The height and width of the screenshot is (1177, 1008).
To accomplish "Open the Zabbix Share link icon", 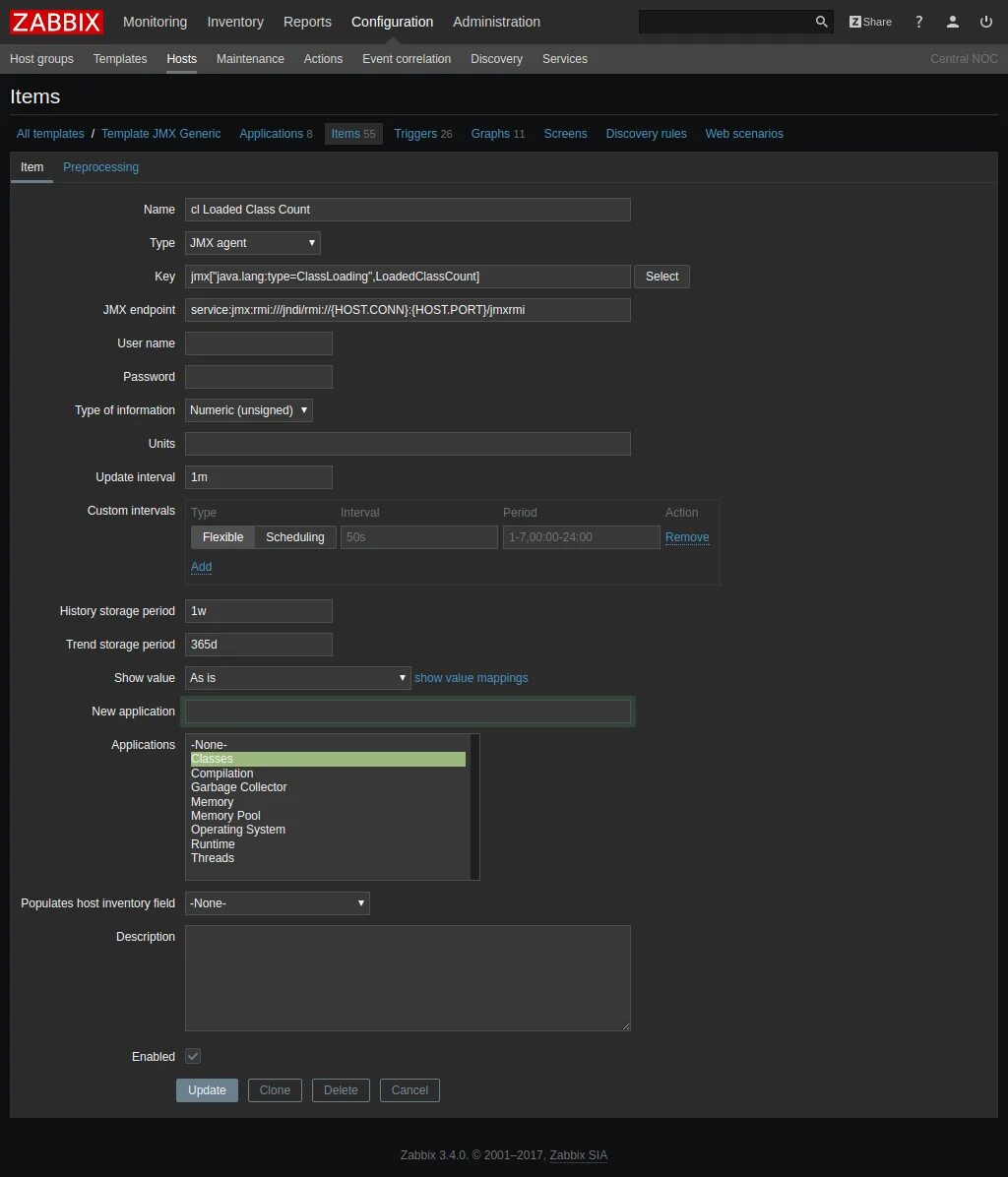I will (x=870, y=22).
